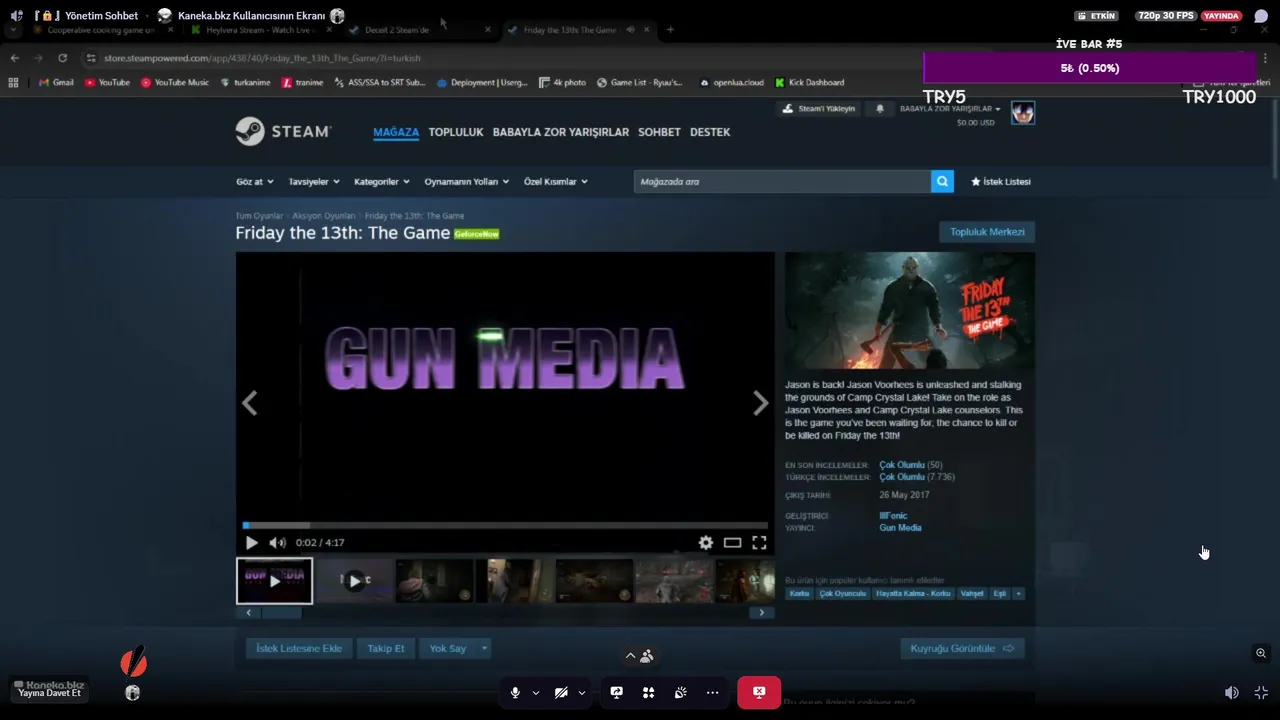Select the Gun Media trailer thumbnail
1280x720 pixels.
click(274, 581)
